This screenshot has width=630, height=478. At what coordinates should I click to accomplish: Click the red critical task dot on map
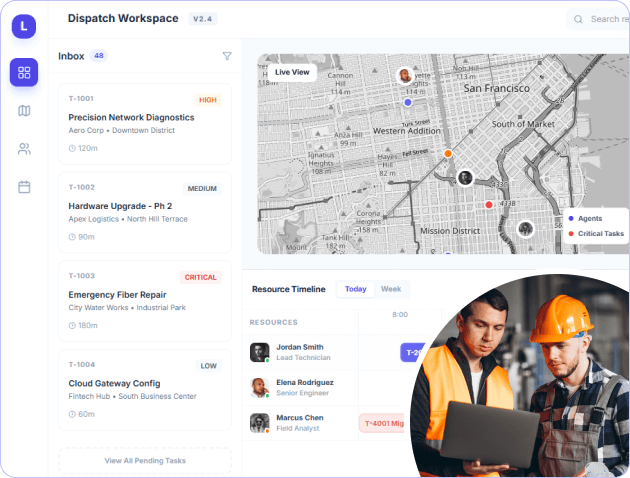489,205
